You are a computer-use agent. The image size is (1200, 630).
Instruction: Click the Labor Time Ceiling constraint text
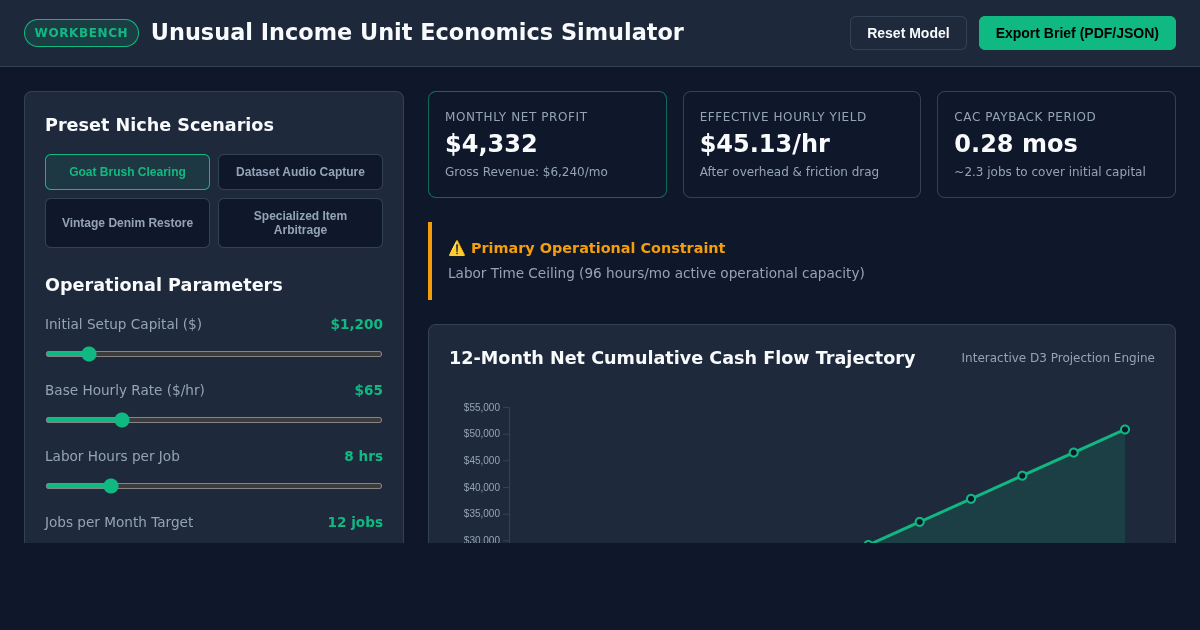coord(656,273)
